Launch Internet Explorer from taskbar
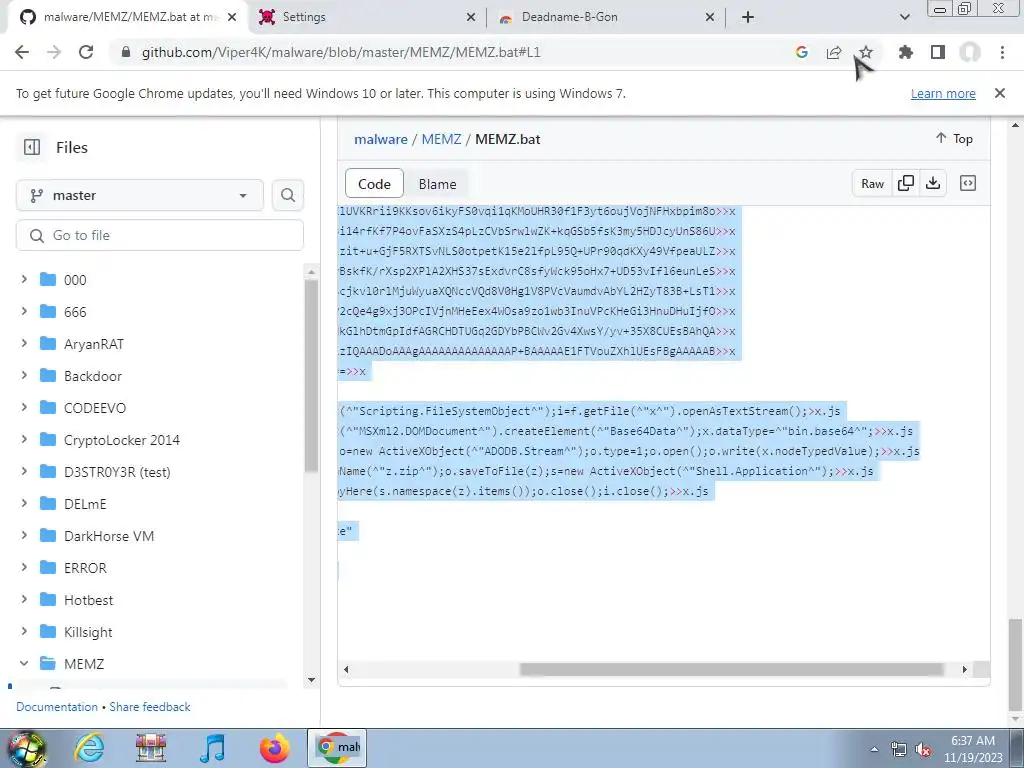 (89, 748)
